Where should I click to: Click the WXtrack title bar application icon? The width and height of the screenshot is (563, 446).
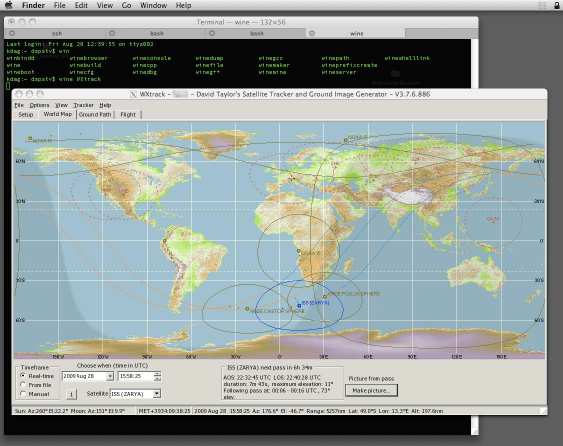tap(133, 94)
